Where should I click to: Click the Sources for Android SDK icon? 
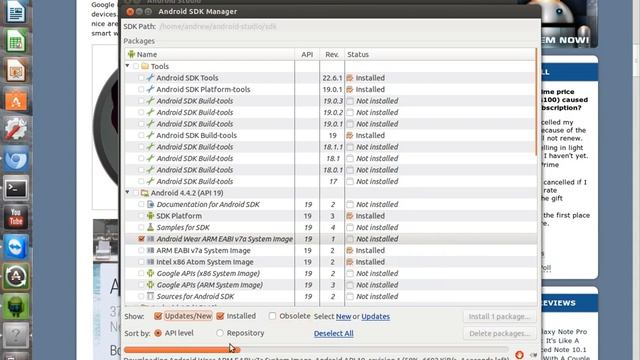[150, 296]
